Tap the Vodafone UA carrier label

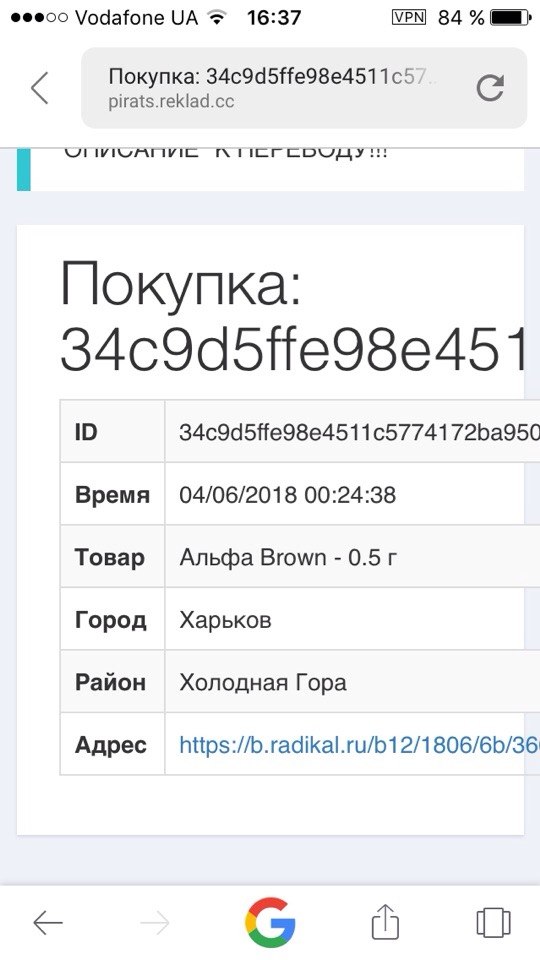pyautogui.click(x=137, y=17)
